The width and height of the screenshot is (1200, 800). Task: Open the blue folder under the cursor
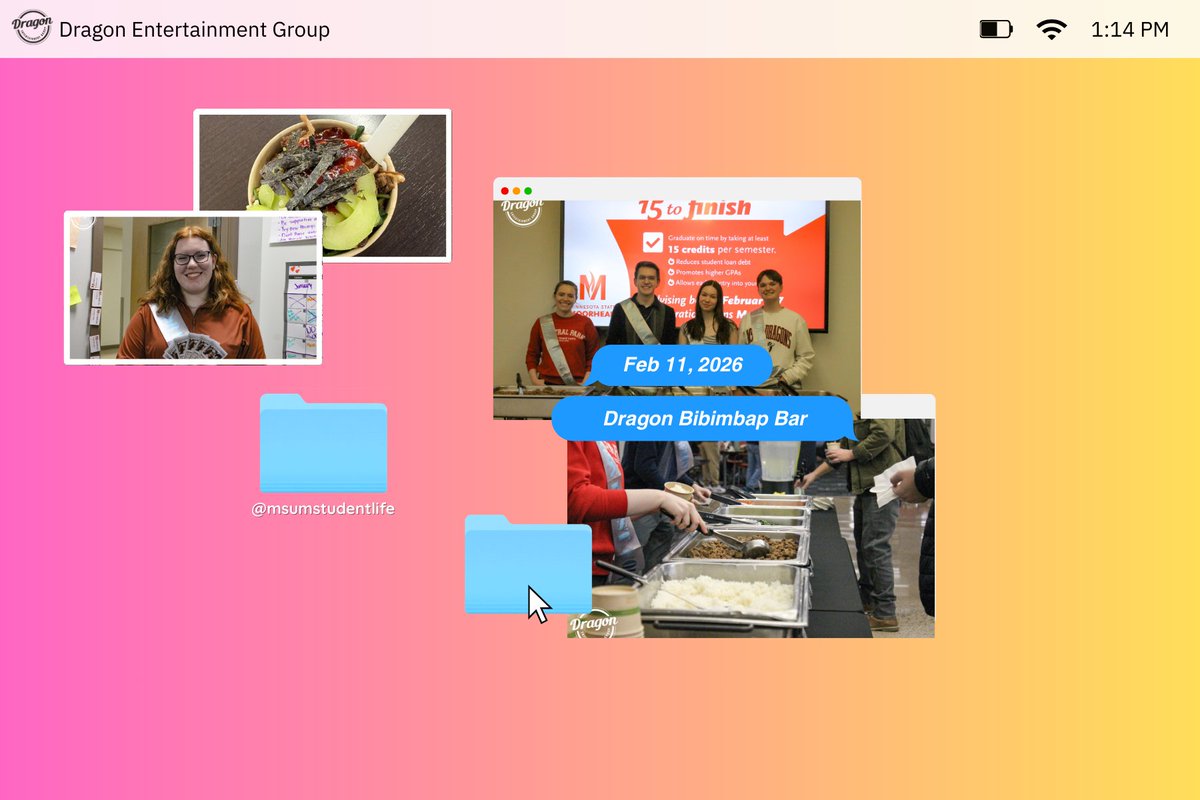pos(528,564)
